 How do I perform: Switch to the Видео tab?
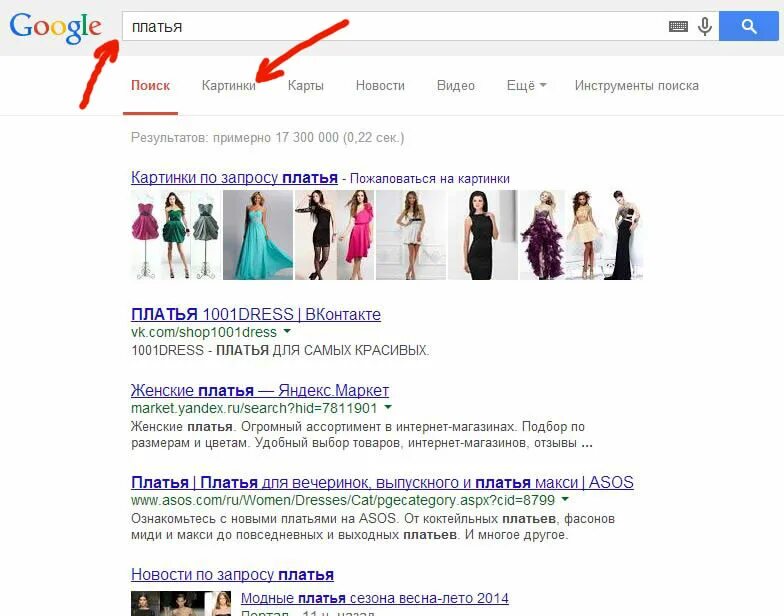[x=456, y=86]
